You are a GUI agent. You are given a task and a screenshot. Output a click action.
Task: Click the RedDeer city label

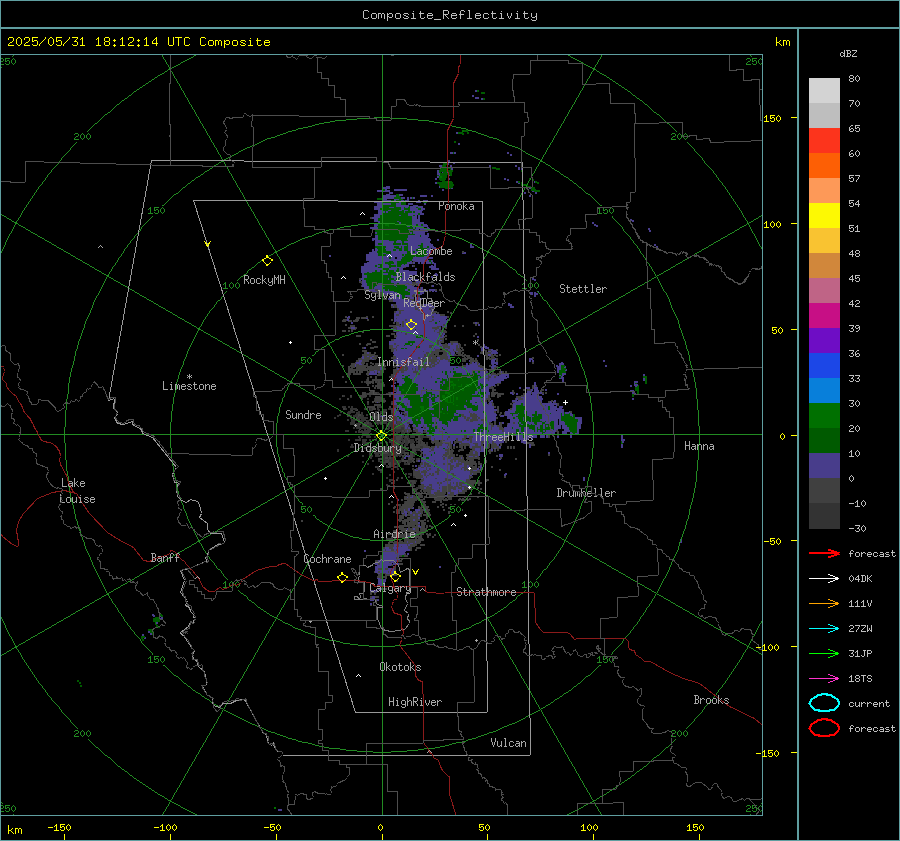(424, 303)
